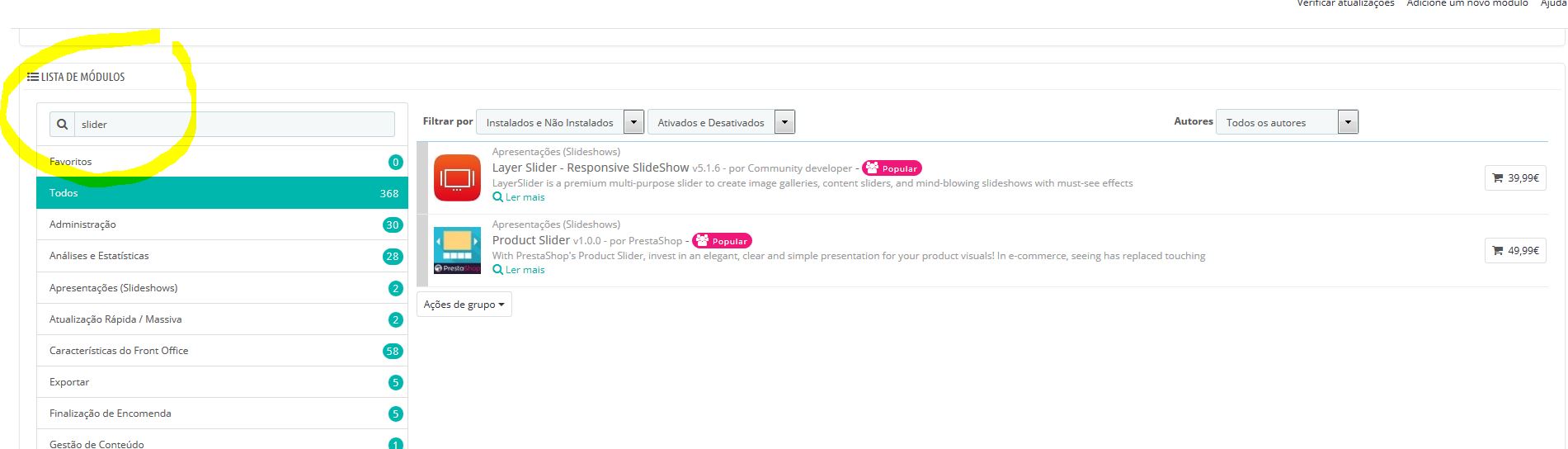Click Verificar atualizações link

click(x=1345, y=3)
